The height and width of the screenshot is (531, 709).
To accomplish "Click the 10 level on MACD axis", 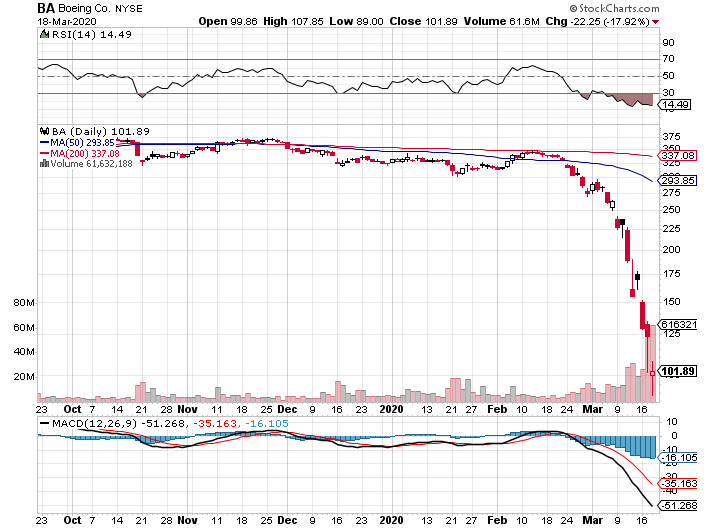I will 672,422.
